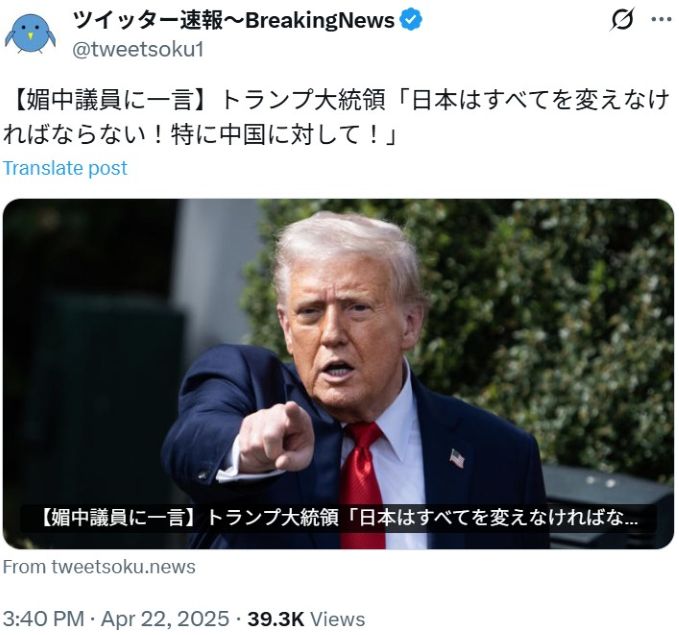Click the tweet's second line about 中国
This screenshot has width=679, height=635.
tap(199, 134)
